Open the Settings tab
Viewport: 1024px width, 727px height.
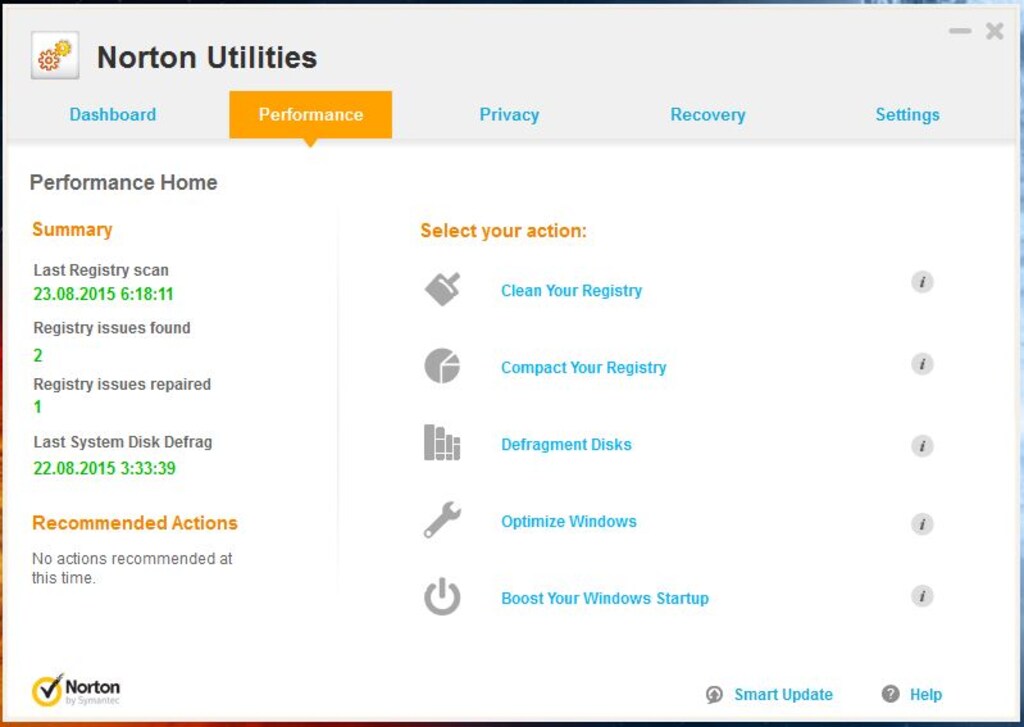point(907,115)
